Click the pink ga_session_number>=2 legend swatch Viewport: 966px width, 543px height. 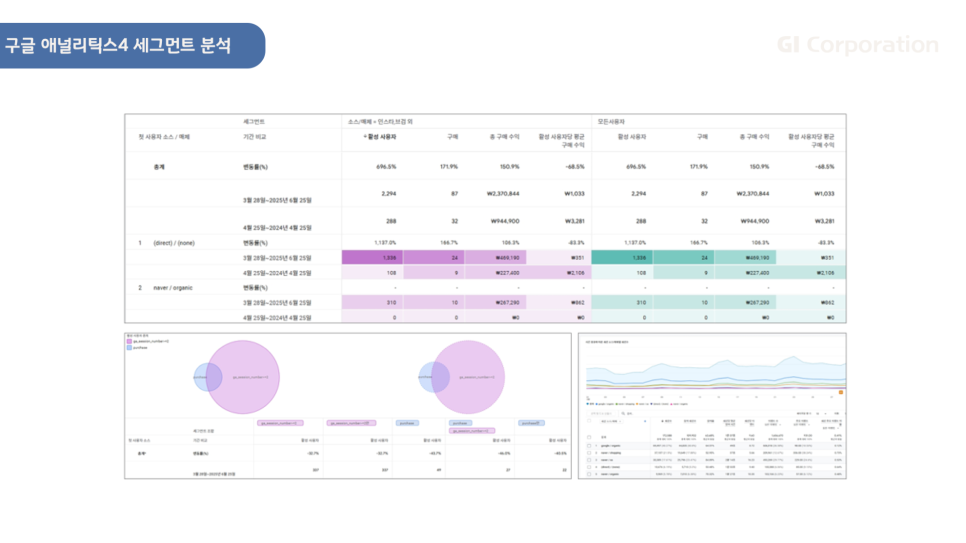click(129, 341)
